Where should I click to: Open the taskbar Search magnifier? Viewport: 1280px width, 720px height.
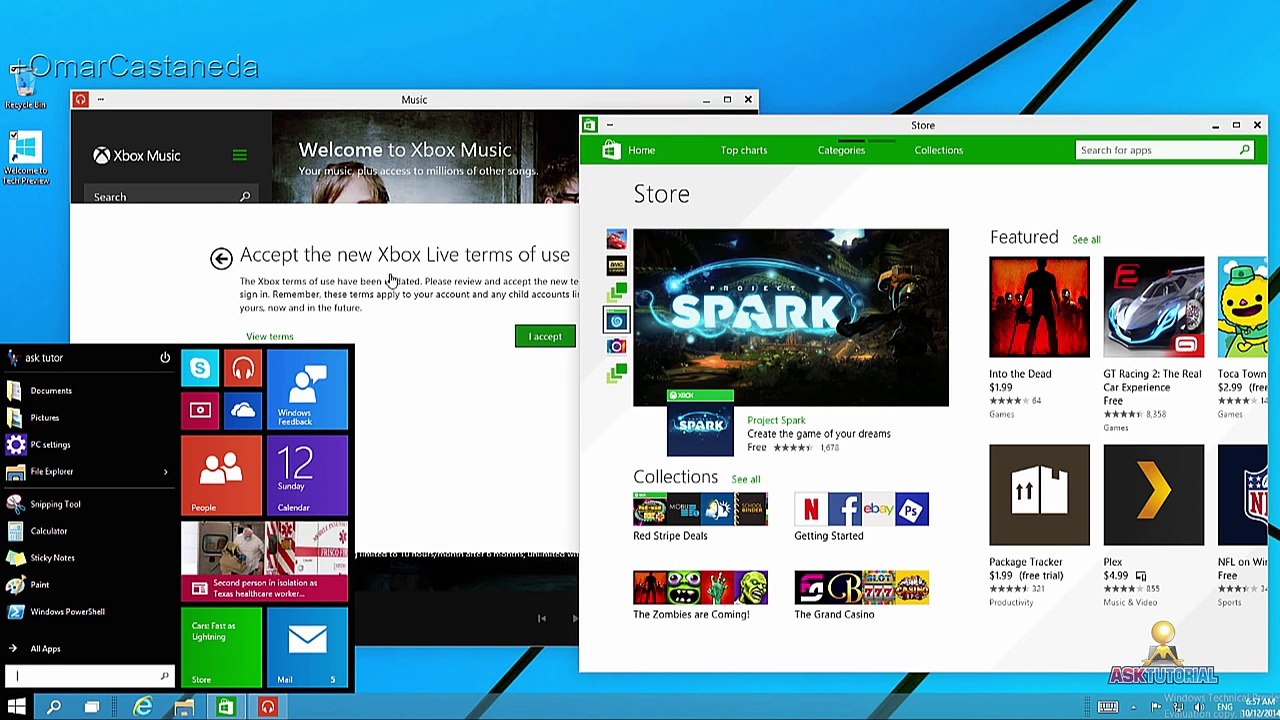point(54,707)
